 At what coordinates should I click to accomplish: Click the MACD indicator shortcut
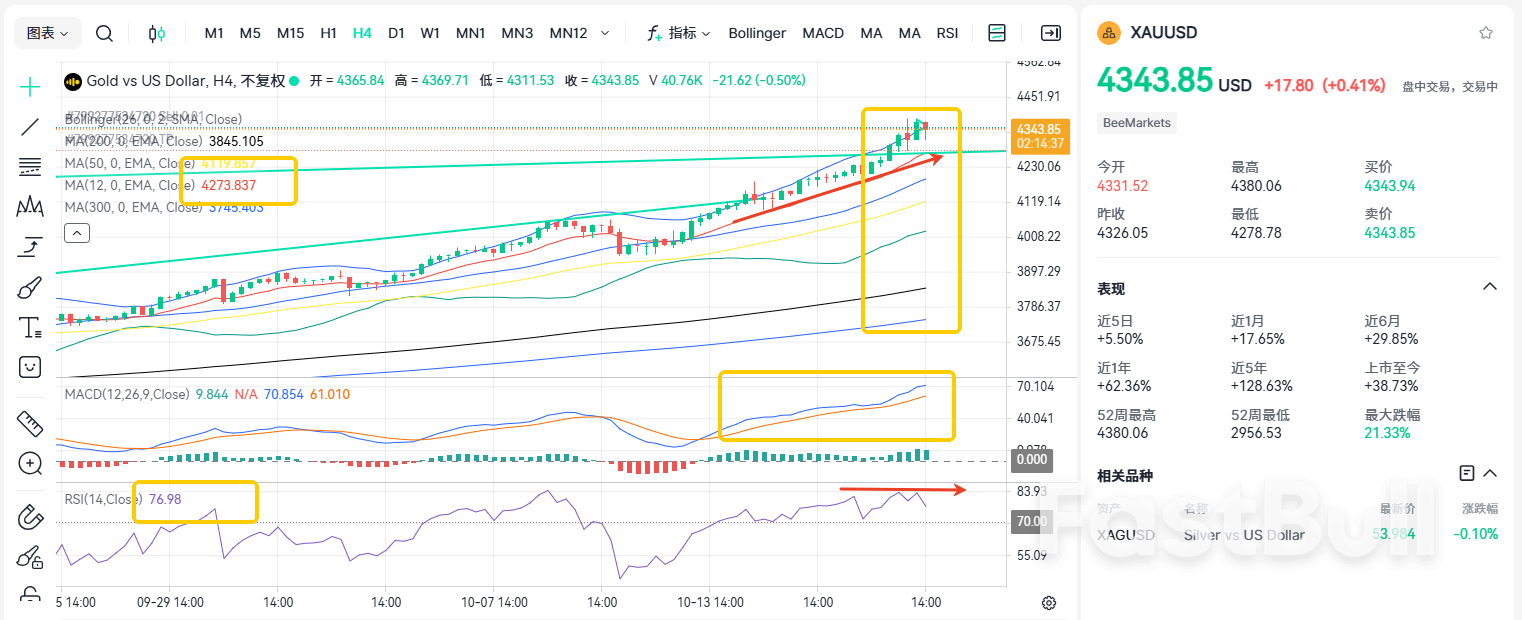click(x=823, y=33)
